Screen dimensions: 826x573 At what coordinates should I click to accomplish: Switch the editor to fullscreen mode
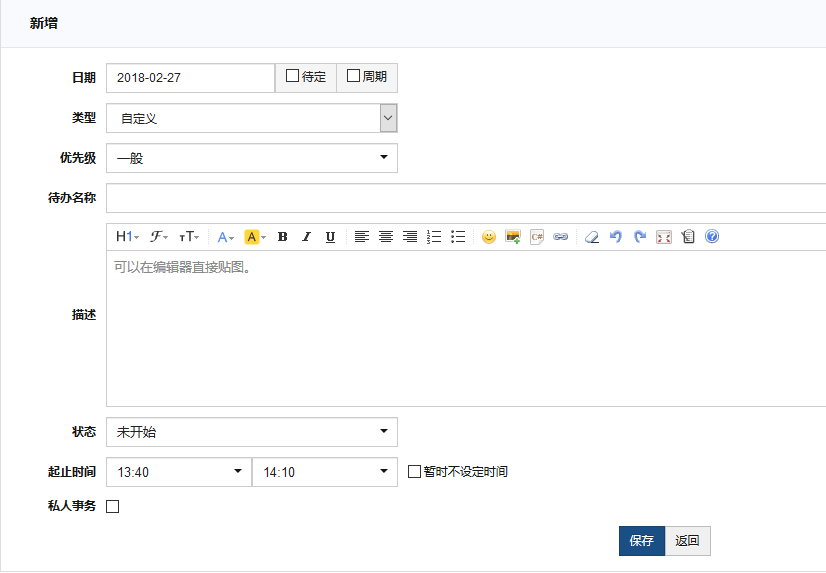tap(664, 237)
